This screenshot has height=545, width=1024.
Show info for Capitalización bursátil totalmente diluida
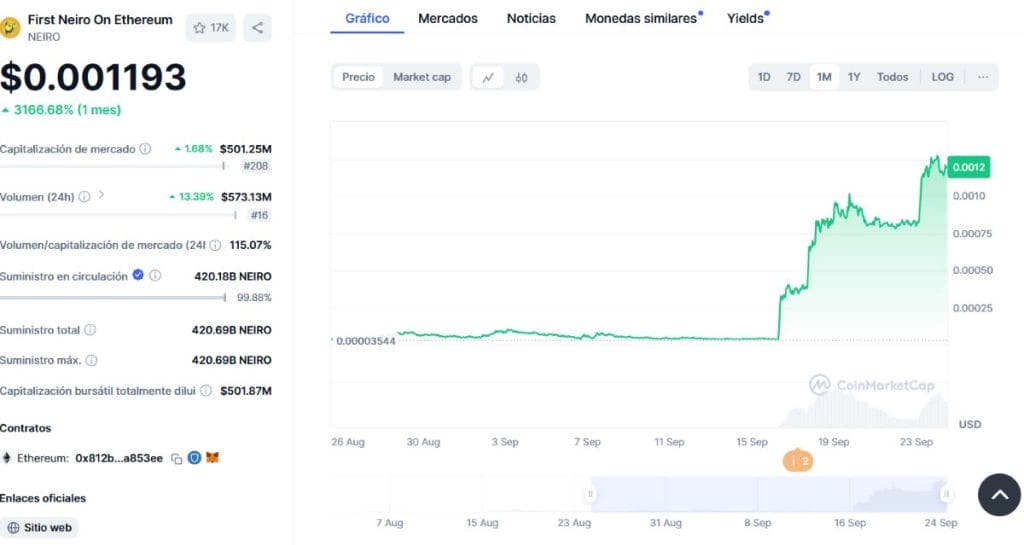(206, 390)
